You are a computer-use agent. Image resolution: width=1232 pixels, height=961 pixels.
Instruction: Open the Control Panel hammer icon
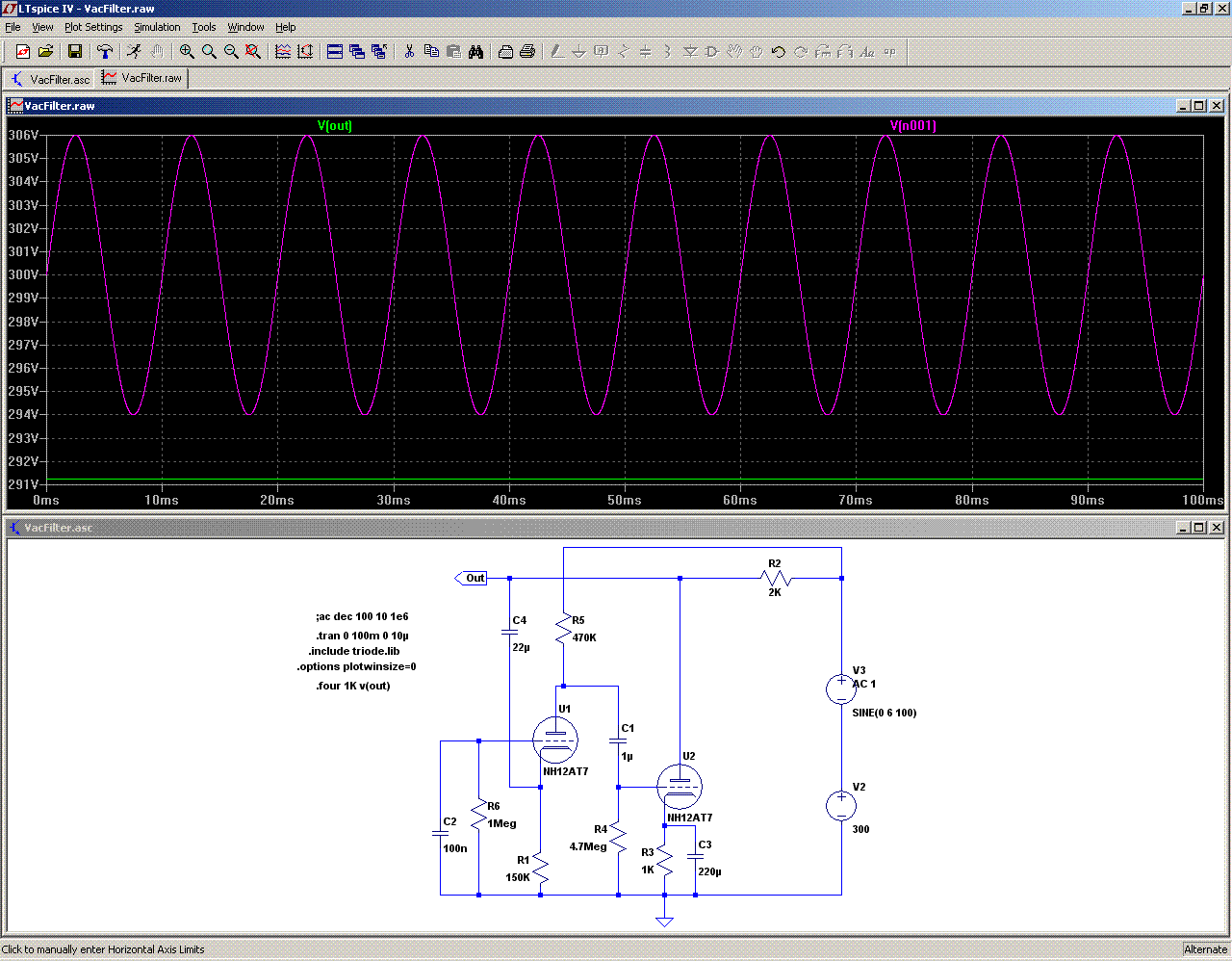(x=105, y=52)
